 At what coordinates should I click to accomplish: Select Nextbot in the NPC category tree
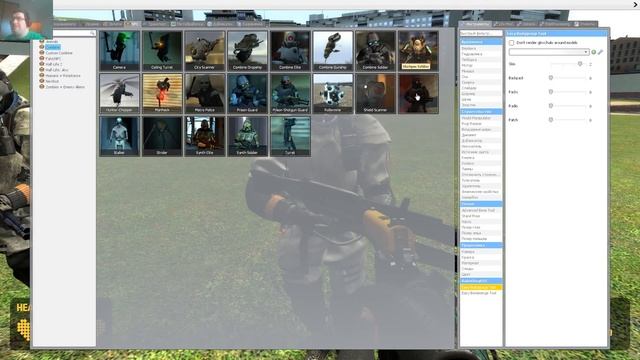tap(52, 81)
